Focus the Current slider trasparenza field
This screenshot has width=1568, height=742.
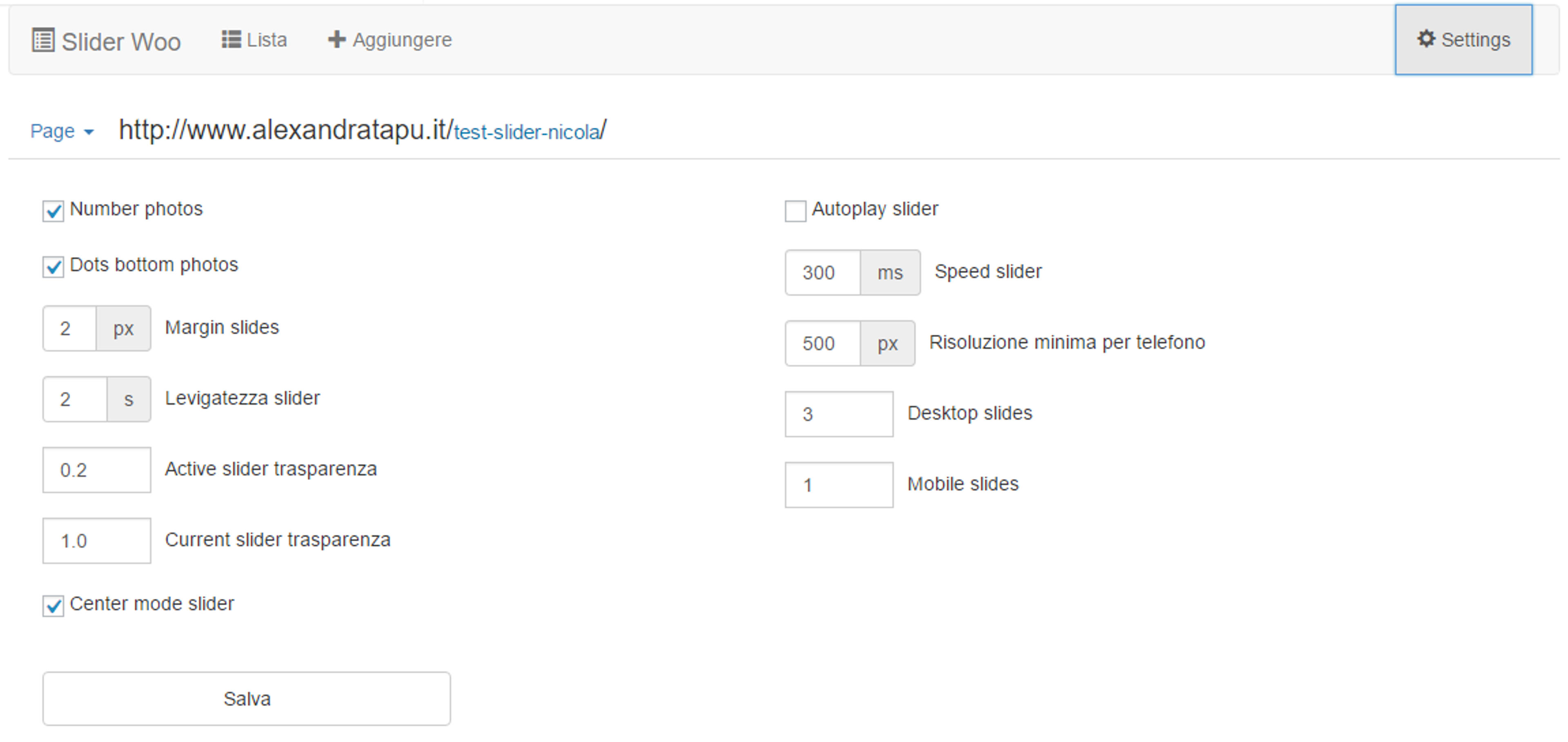click(97, 541)
